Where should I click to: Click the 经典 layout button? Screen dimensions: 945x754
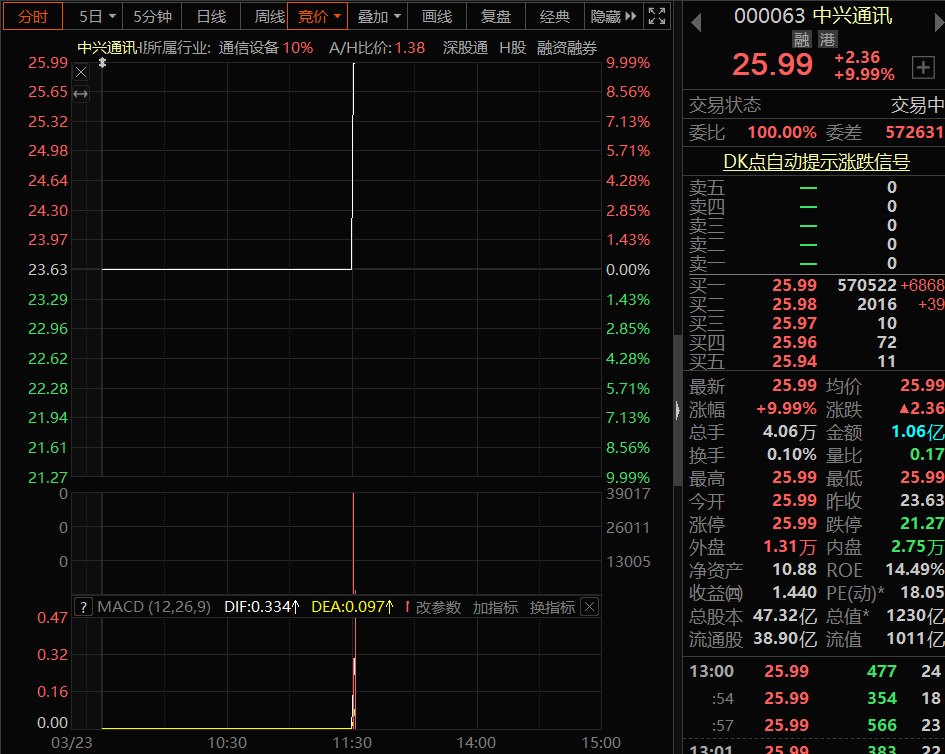(555, 16)
